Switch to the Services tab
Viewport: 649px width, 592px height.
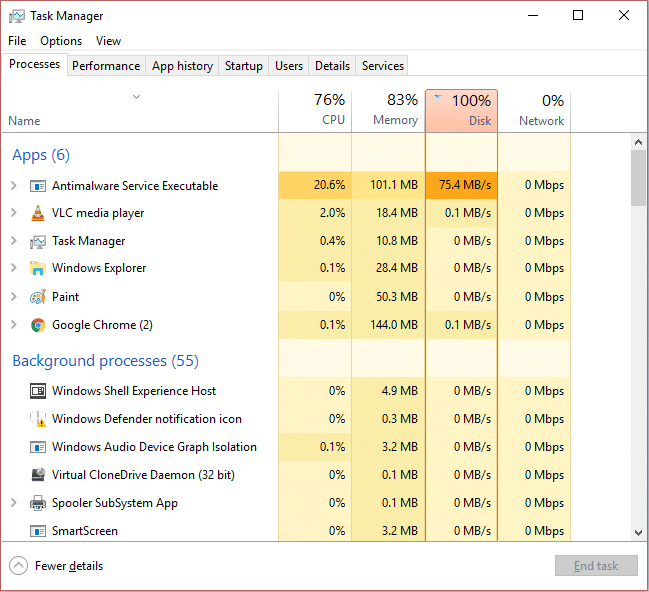pyautogui.click(x=382, y=66)
